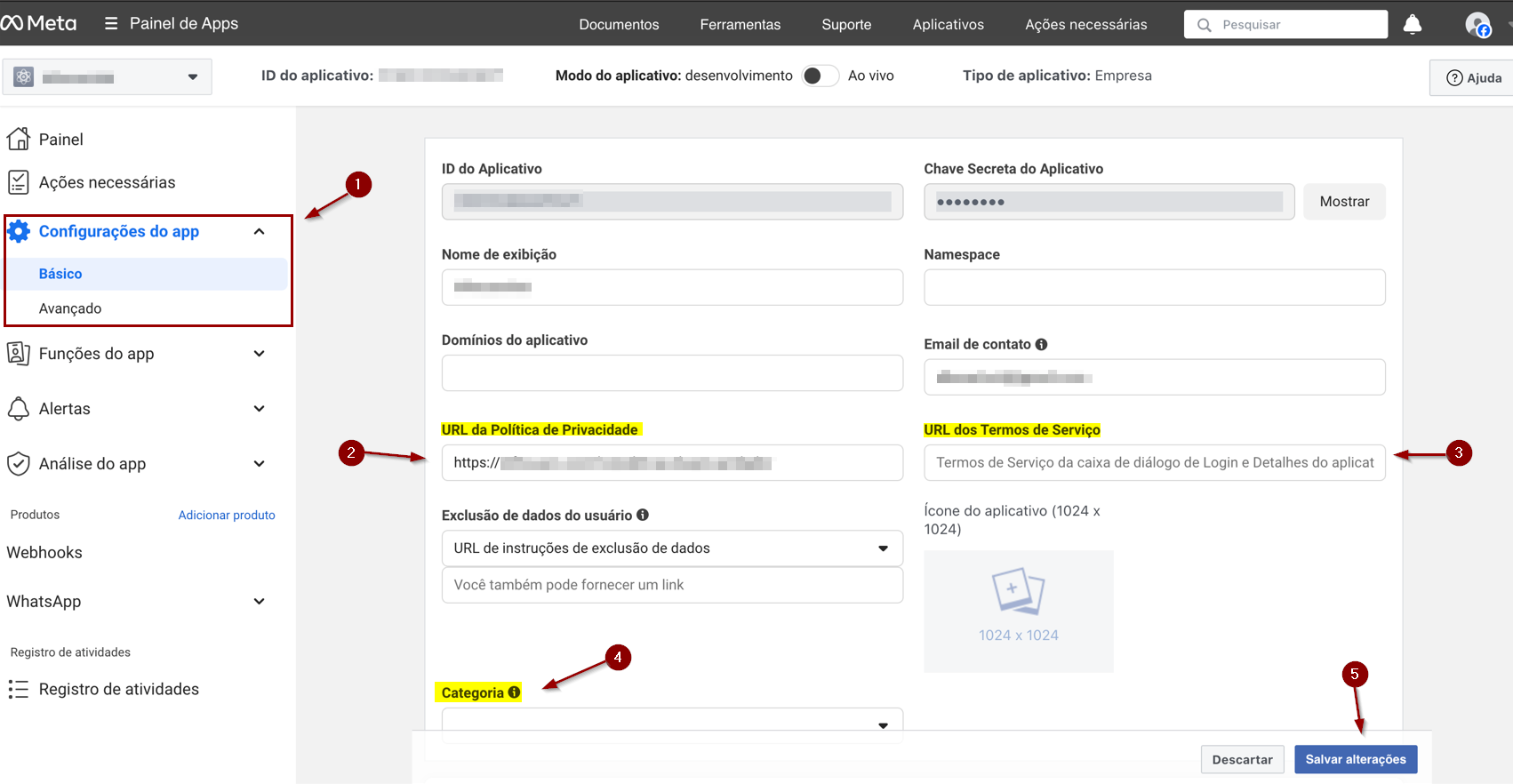Click the hamburger menu icon
Image resolution: width=1513 pixels, height=784 pixels.
point(111,24)
